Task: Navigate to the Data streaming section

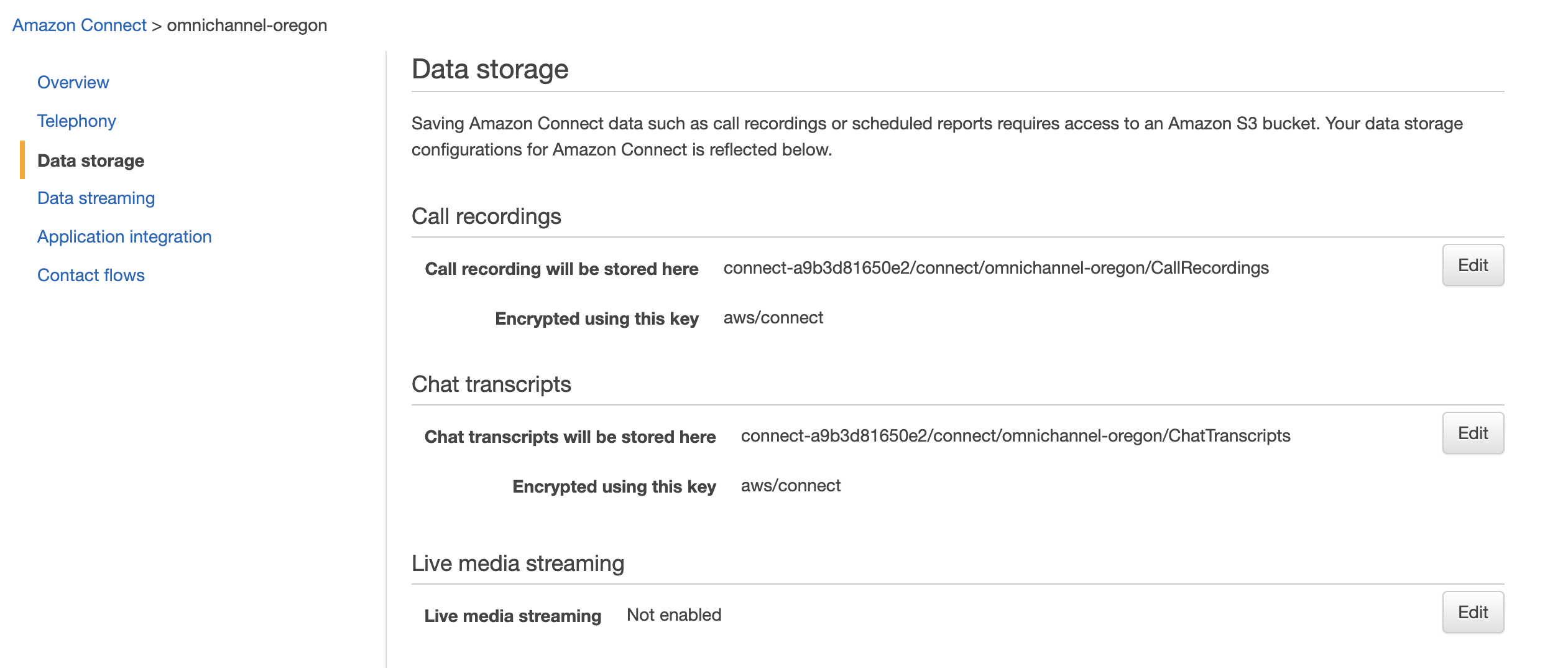Action: [x=96, y=198]
